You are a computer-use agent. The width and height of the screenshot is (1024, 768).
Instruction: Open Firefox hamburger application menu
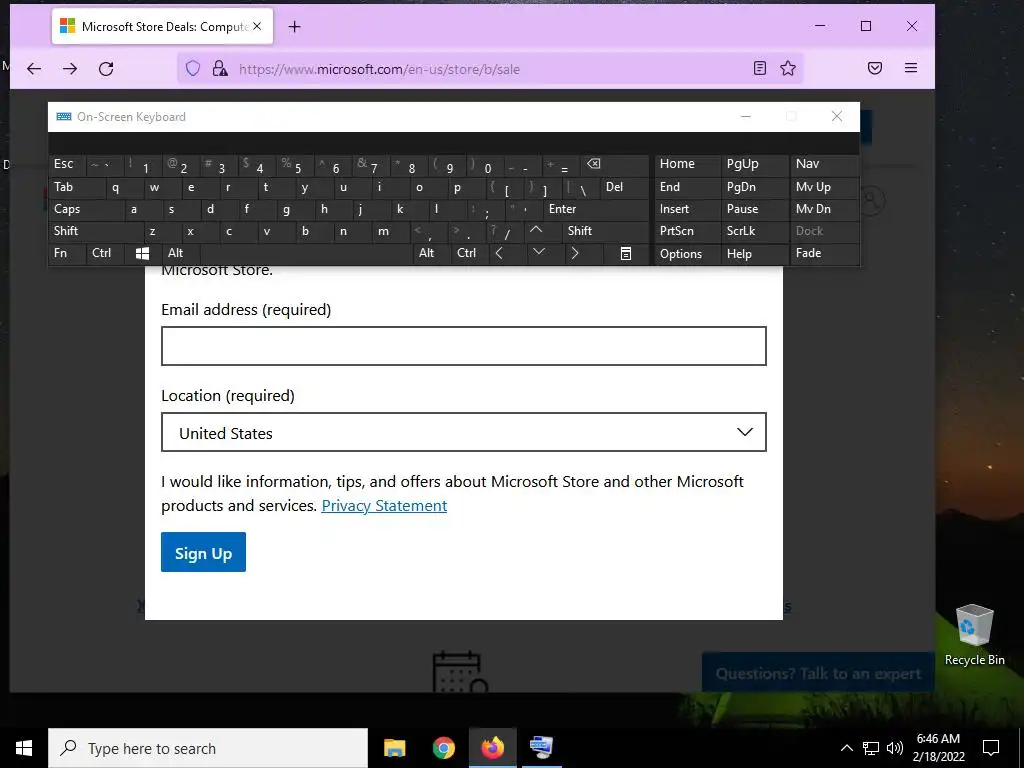tap(911, 68)
